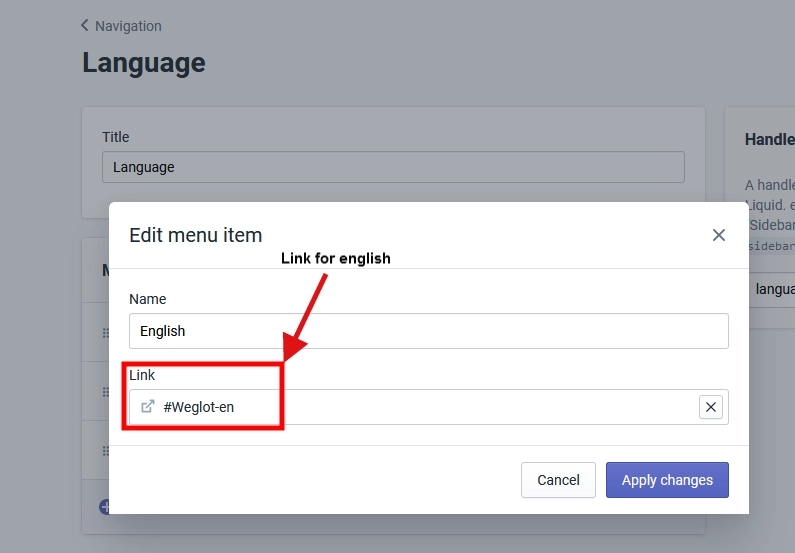Close the Edit menu item dialog
The width and height of the screenshot is (795, 553).
point(718,235)
